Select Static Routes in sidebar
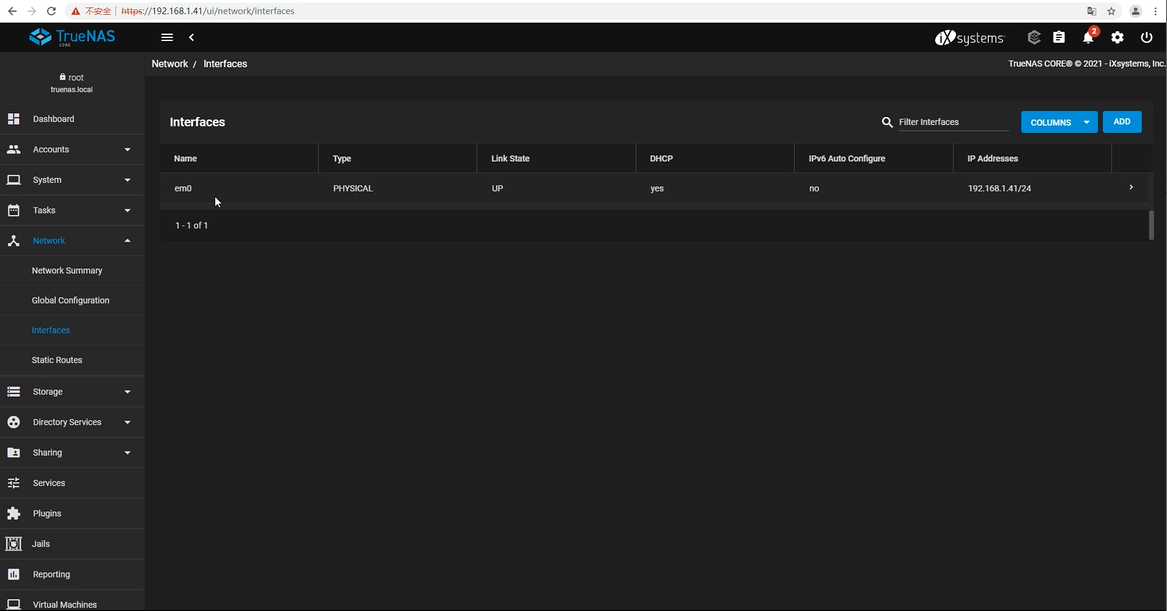The width and height of the screenshot is (1167, 611). pos(57,360)
